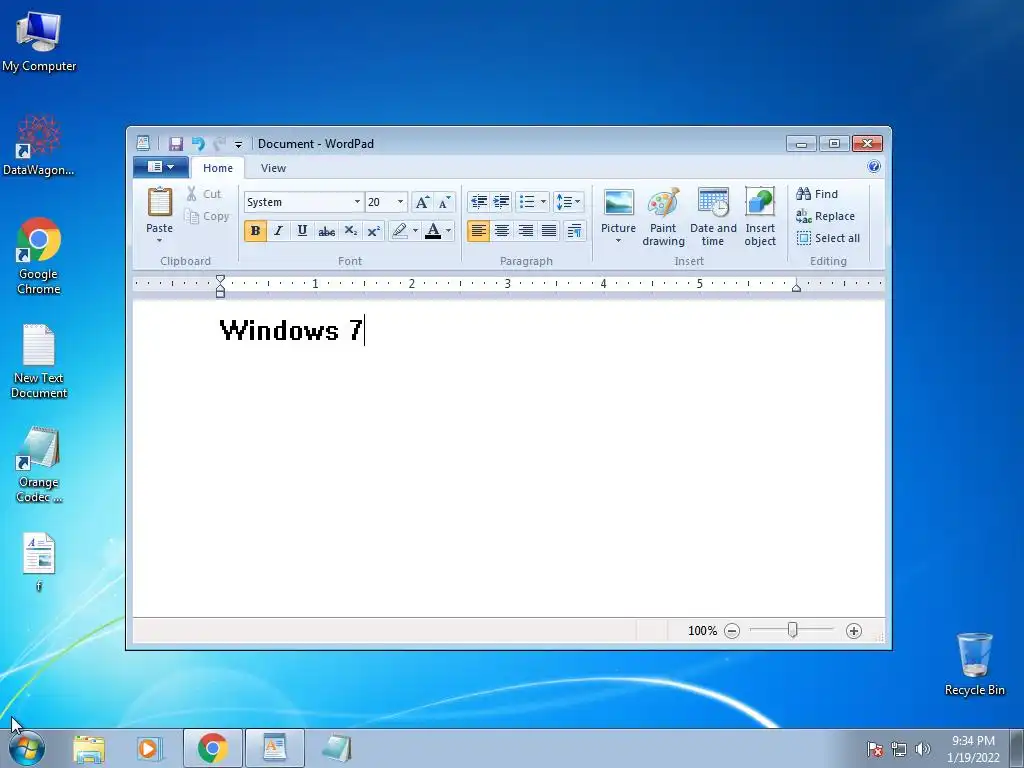Decrease paragraph indent

(x=479, y=202)
